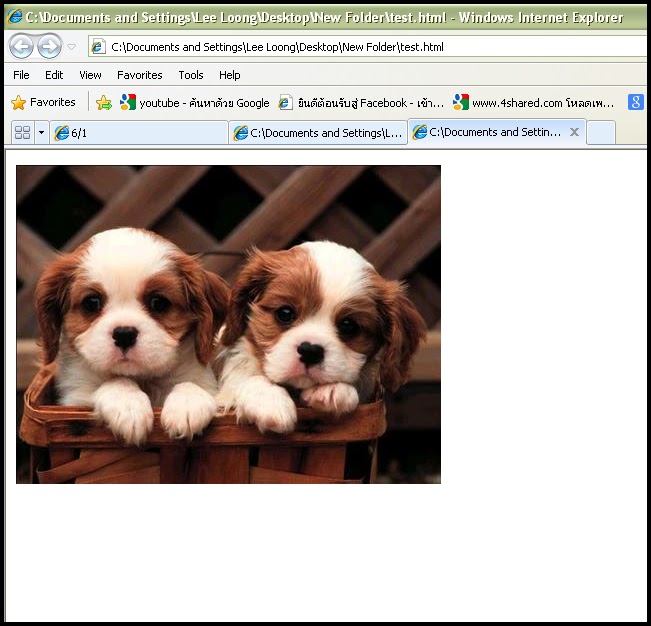Image resolution: width=651 pixels, height=626 pixels.
Task: Close the active tab with X button
Action: 574,132
